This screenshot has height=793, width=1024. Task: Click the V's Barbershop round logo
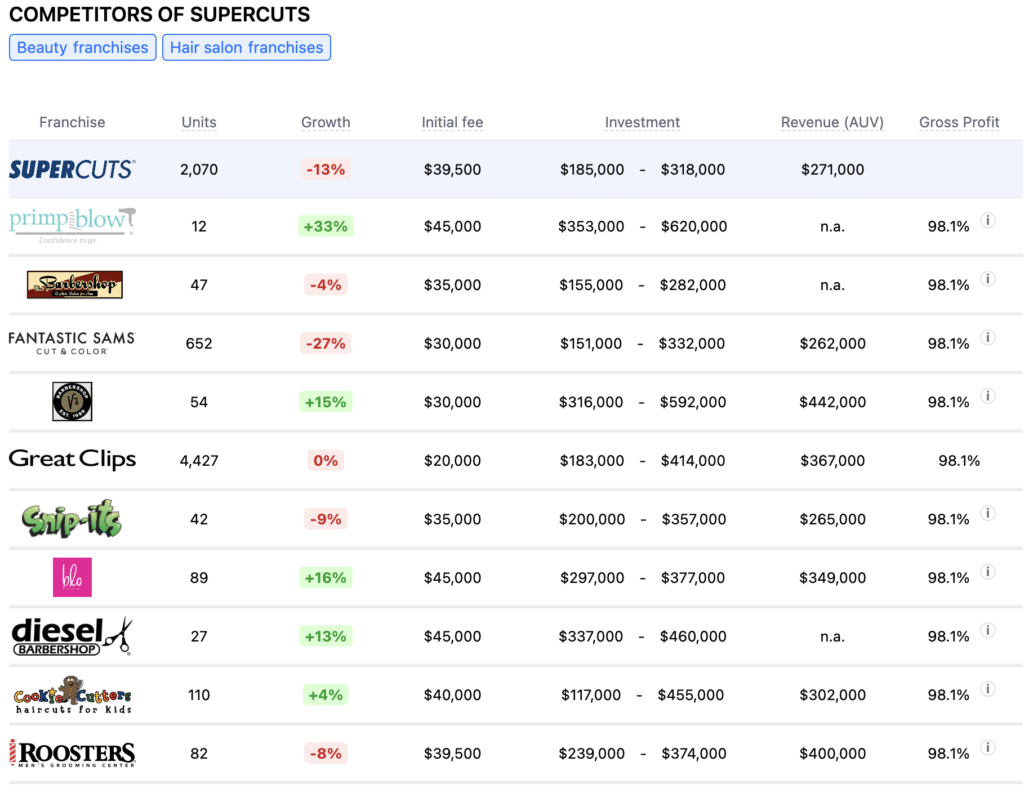pyautogui.click(x=72, y=401)
